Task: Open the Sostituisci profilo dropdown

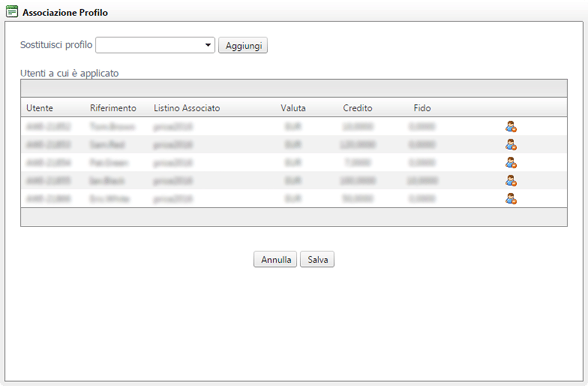Action: (x=155, y=45)
